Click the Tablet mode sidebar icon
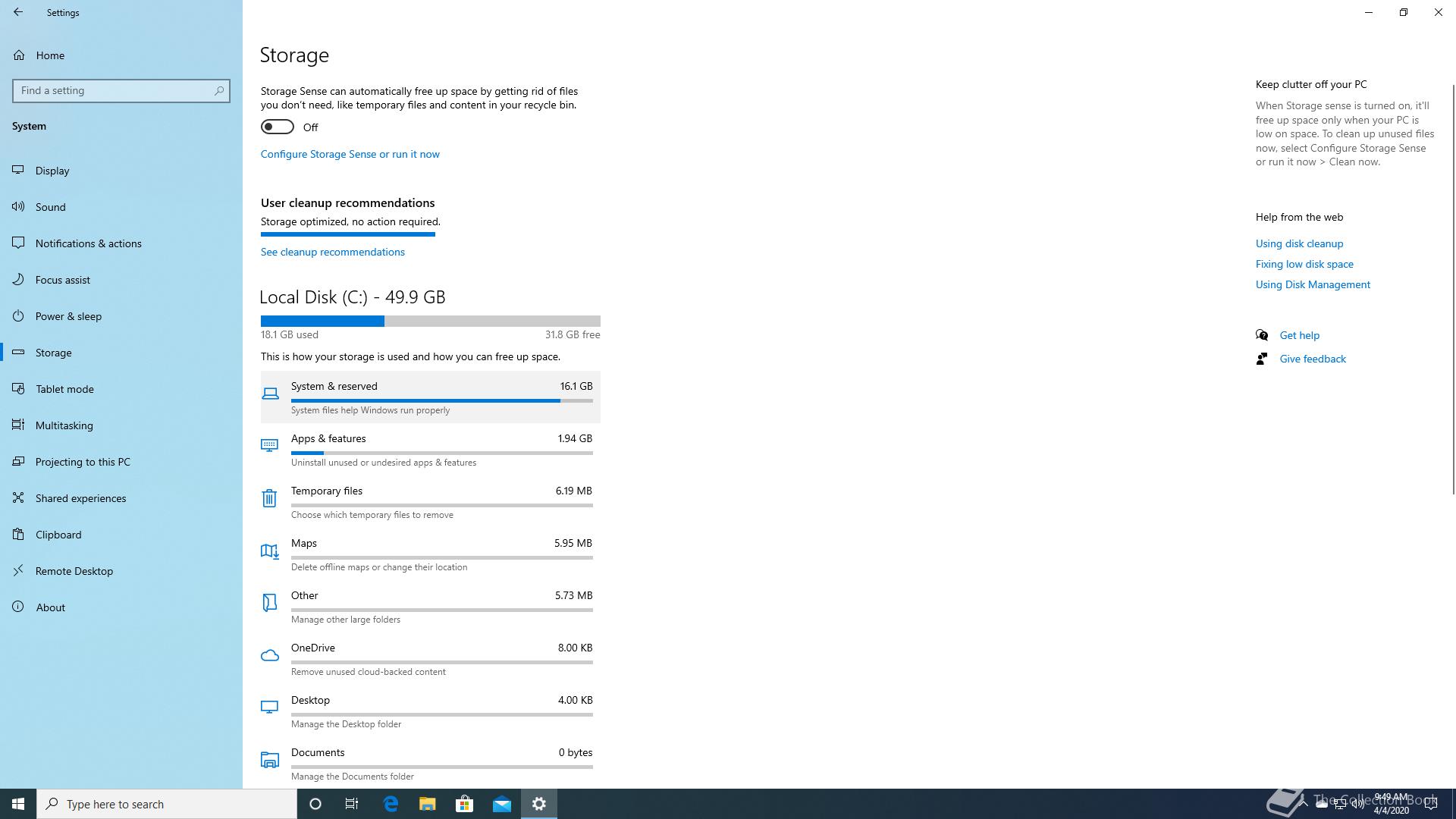This screenshot has height=819, width=1456. (x=18, y=389)
